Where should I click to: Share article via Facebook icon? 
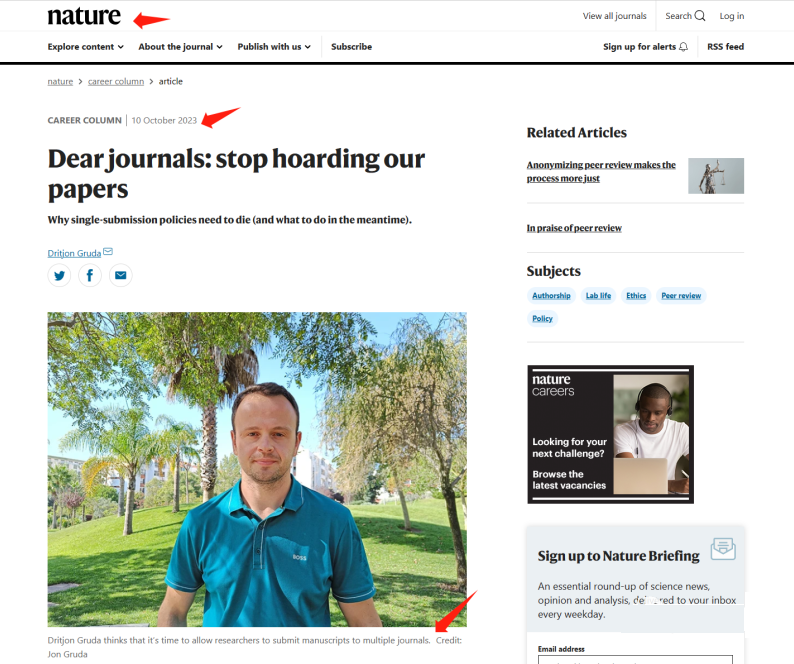90,276
